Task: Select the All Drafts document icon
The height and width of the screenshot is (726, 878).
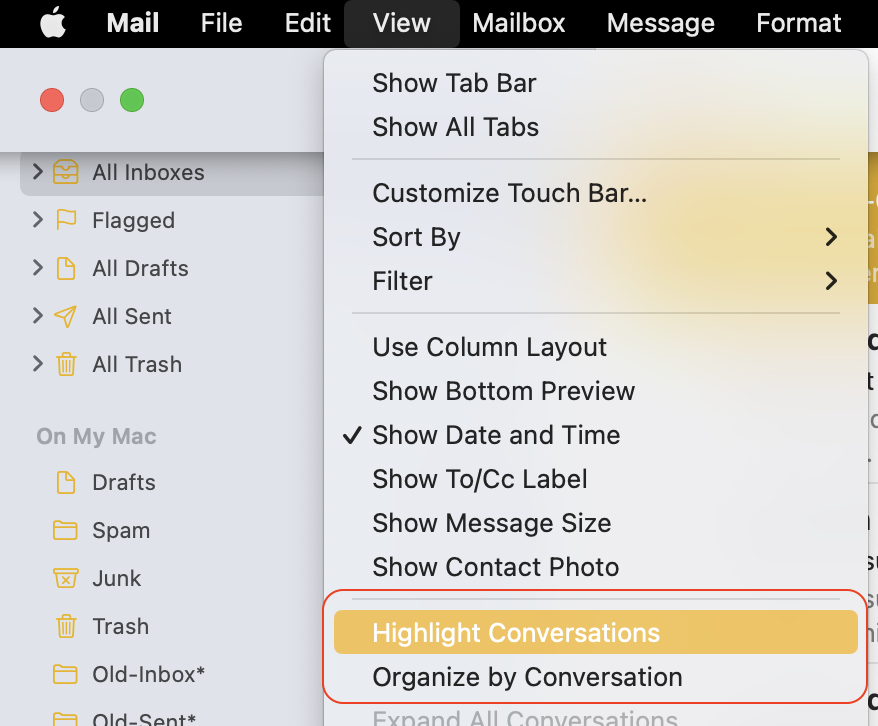Action: [x=66, y=268]
